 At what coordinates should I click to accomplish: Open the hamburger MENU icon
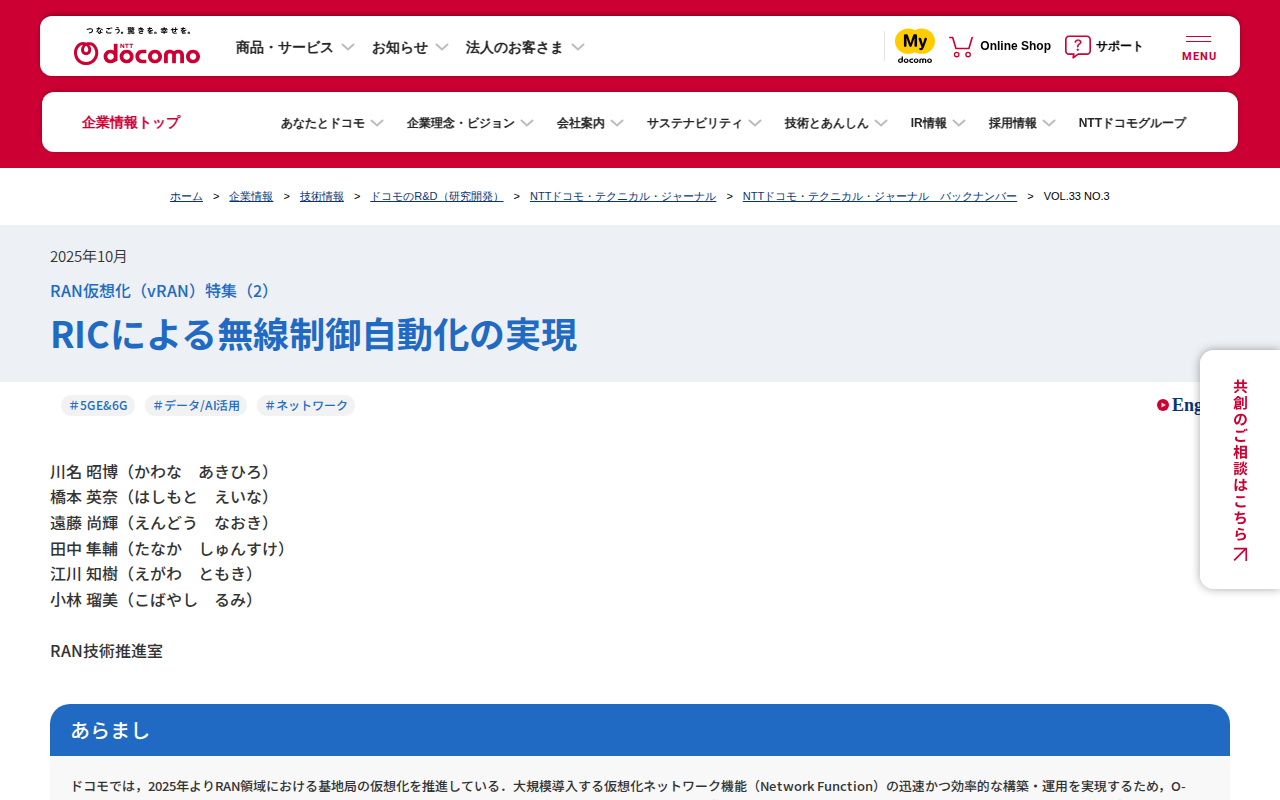[x=1199, y=47]
